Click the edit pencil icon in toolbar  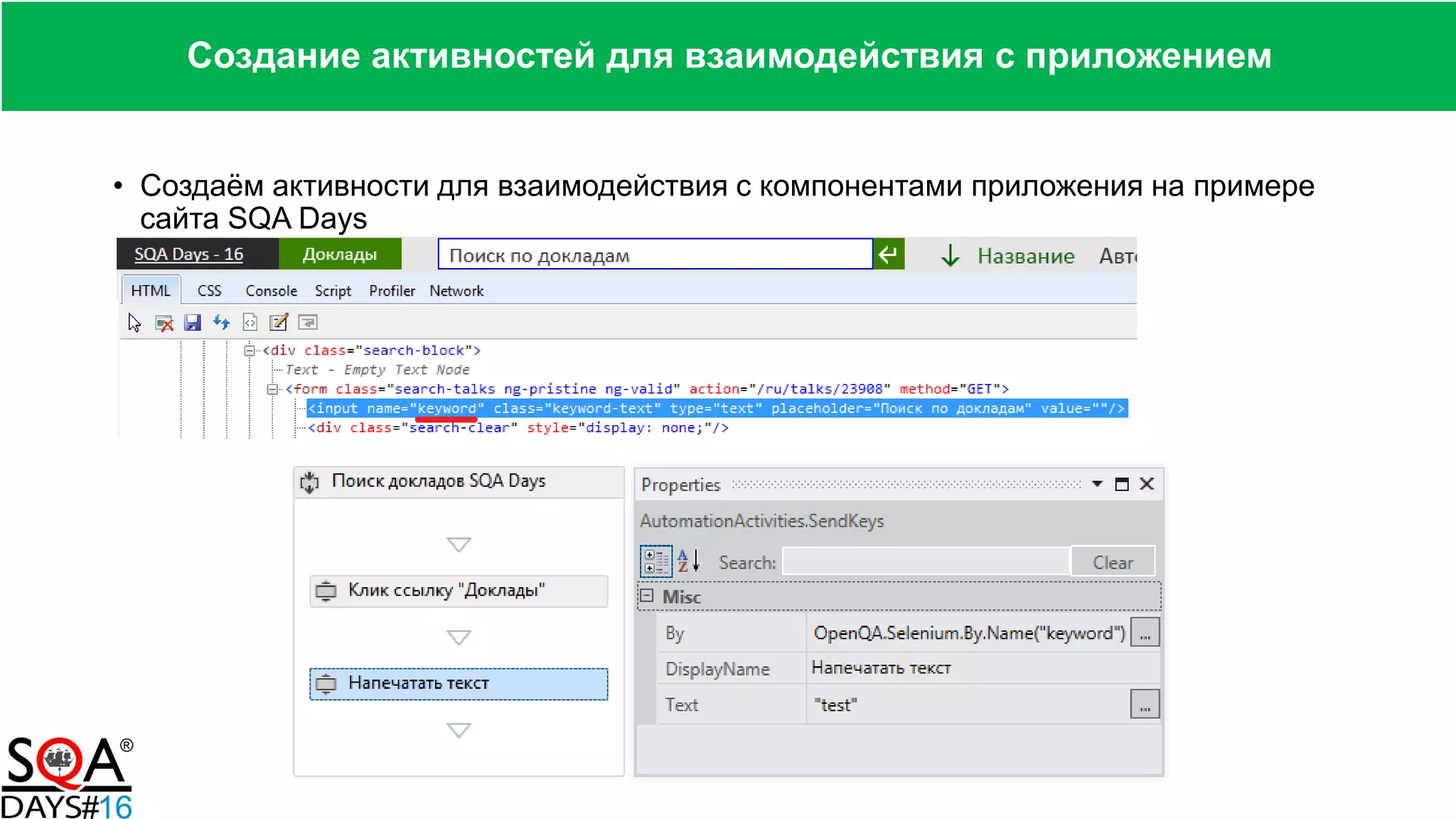click(x=279, y=323)
